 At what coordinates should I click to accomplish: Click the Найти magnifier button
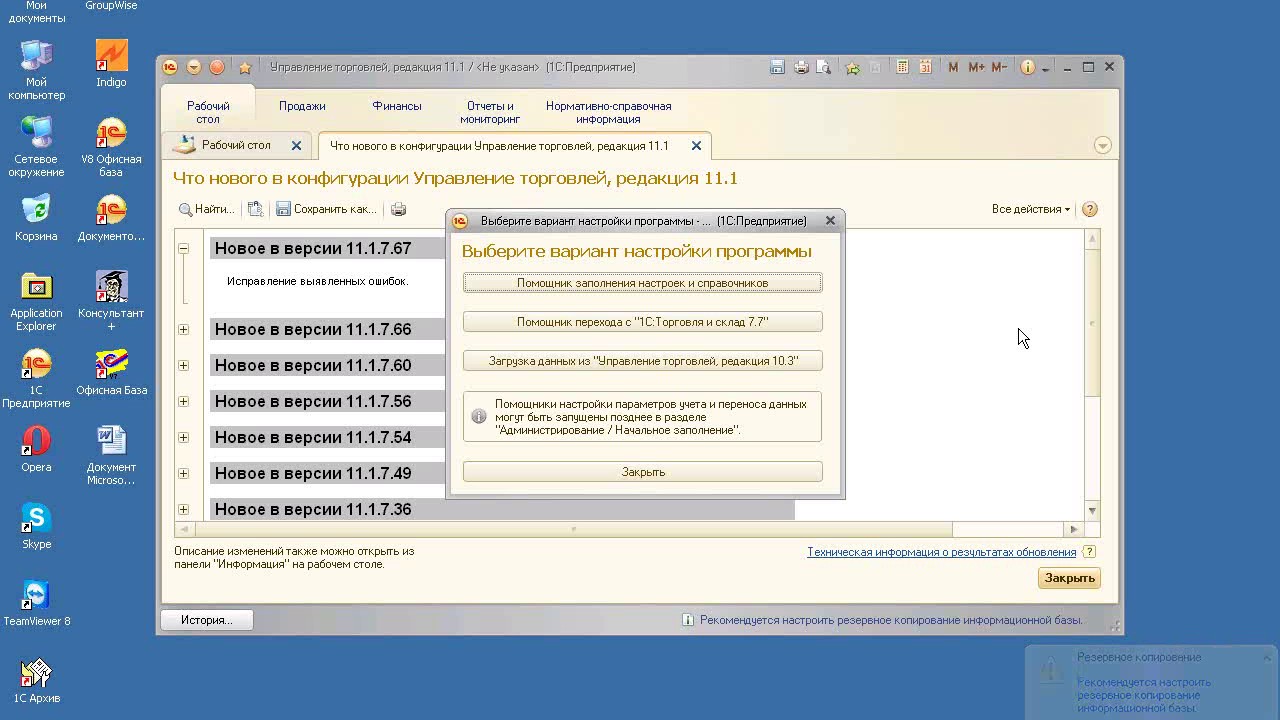pyautogui.click(x=206, y=209)
